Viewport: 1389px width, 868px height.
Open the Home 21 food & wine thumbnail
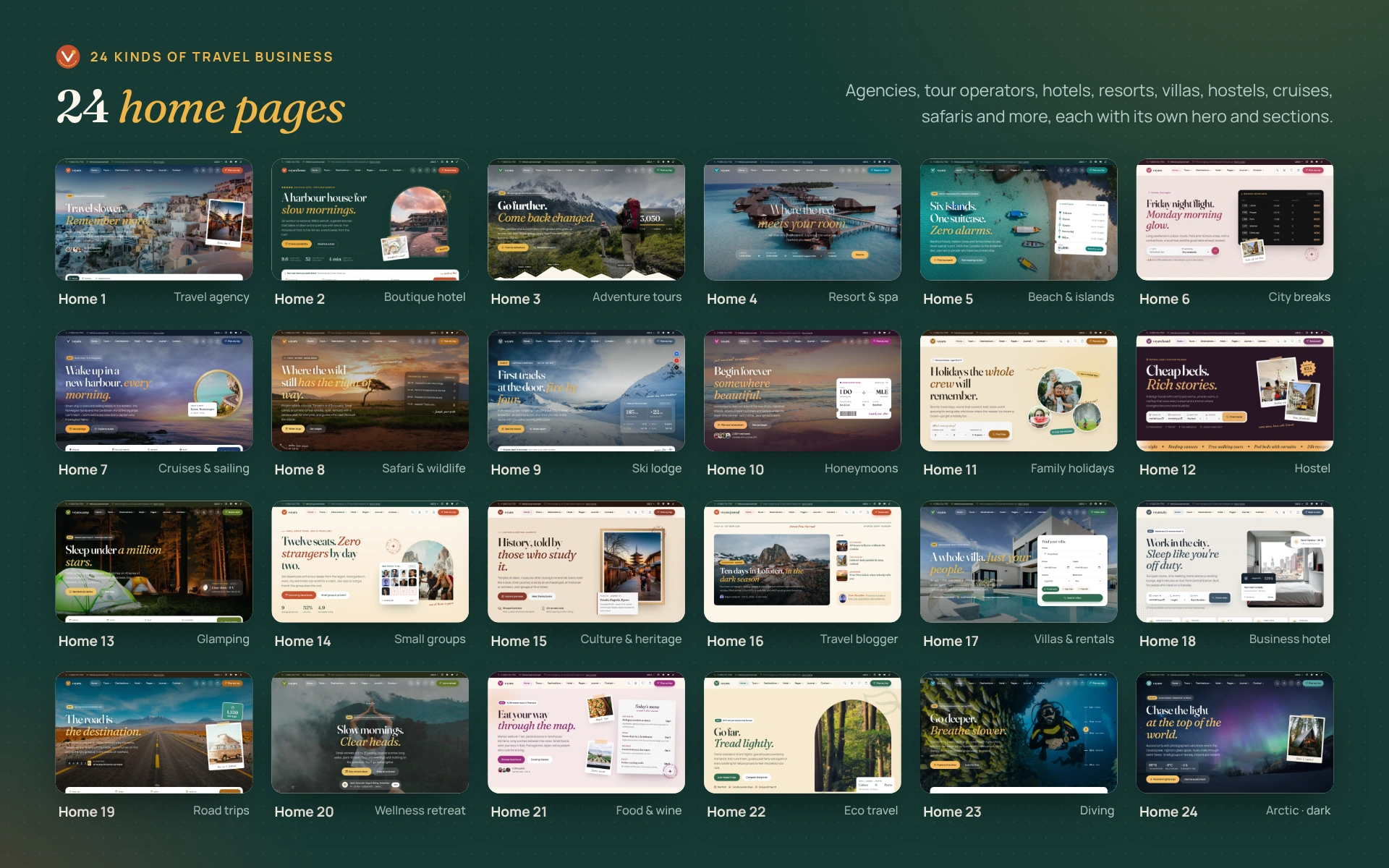587,733
